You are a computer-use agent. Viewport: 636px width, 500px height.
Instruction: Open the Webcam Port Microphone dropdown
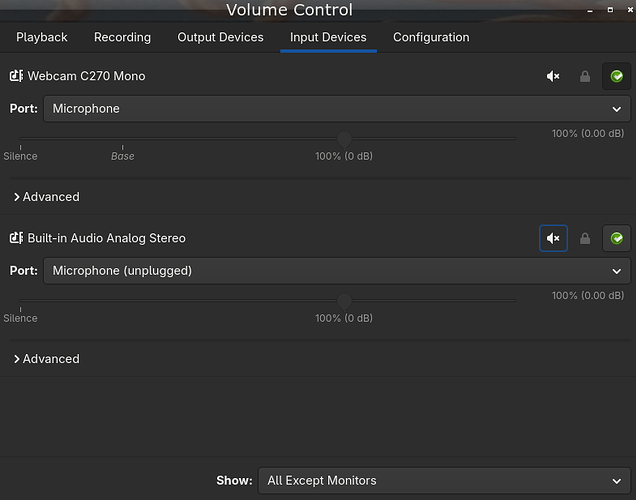(336, 108)
